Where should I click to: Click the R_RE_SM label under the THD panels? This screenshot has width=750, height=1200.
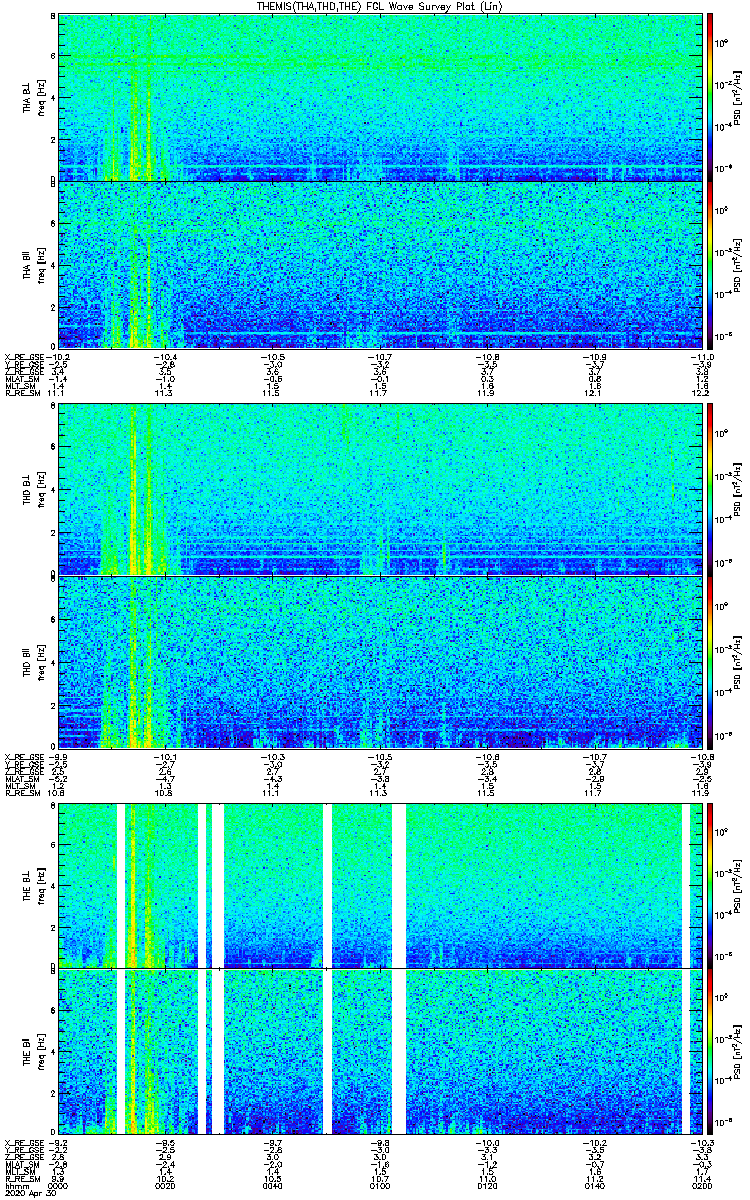point(21,792)
